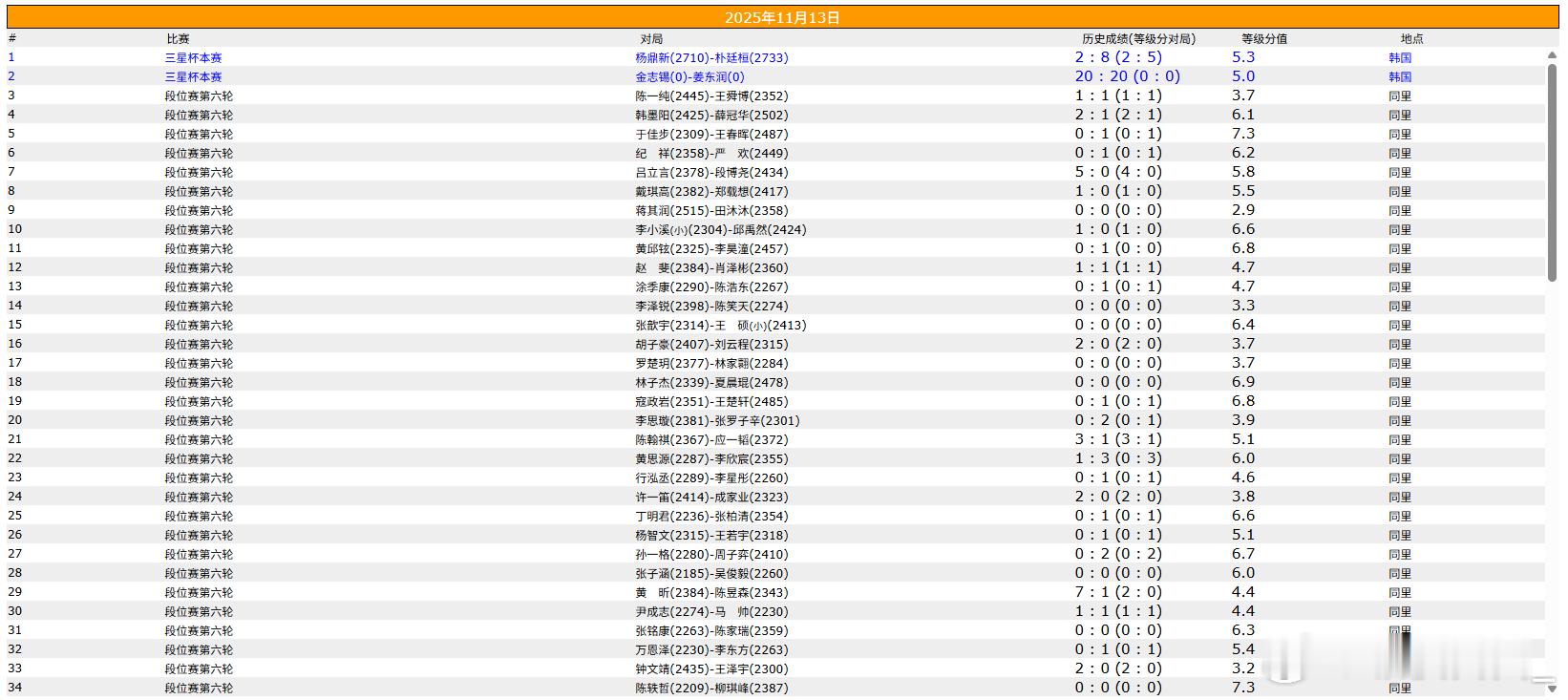Click the 地点 column header

coord(1412,39)
